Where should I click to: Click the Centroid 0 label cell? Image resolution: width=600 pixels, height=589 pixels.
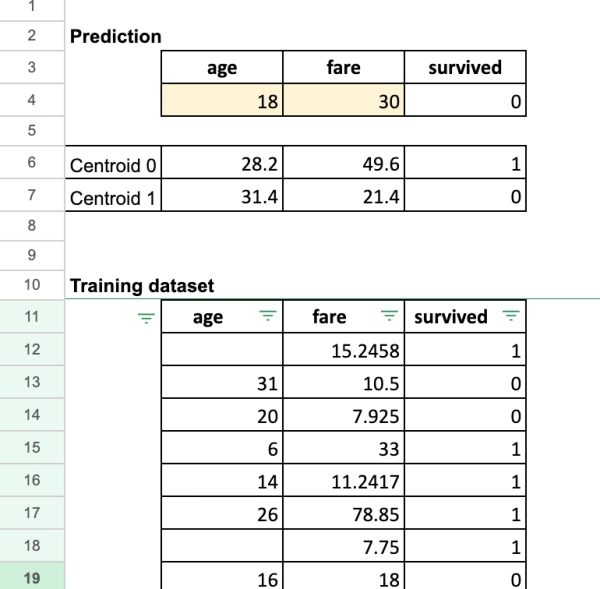point(114,165)
